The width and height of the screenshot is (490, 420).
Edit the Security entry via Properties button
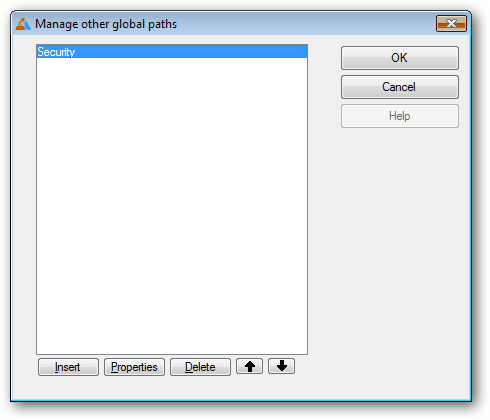click(x=134, y=367)
